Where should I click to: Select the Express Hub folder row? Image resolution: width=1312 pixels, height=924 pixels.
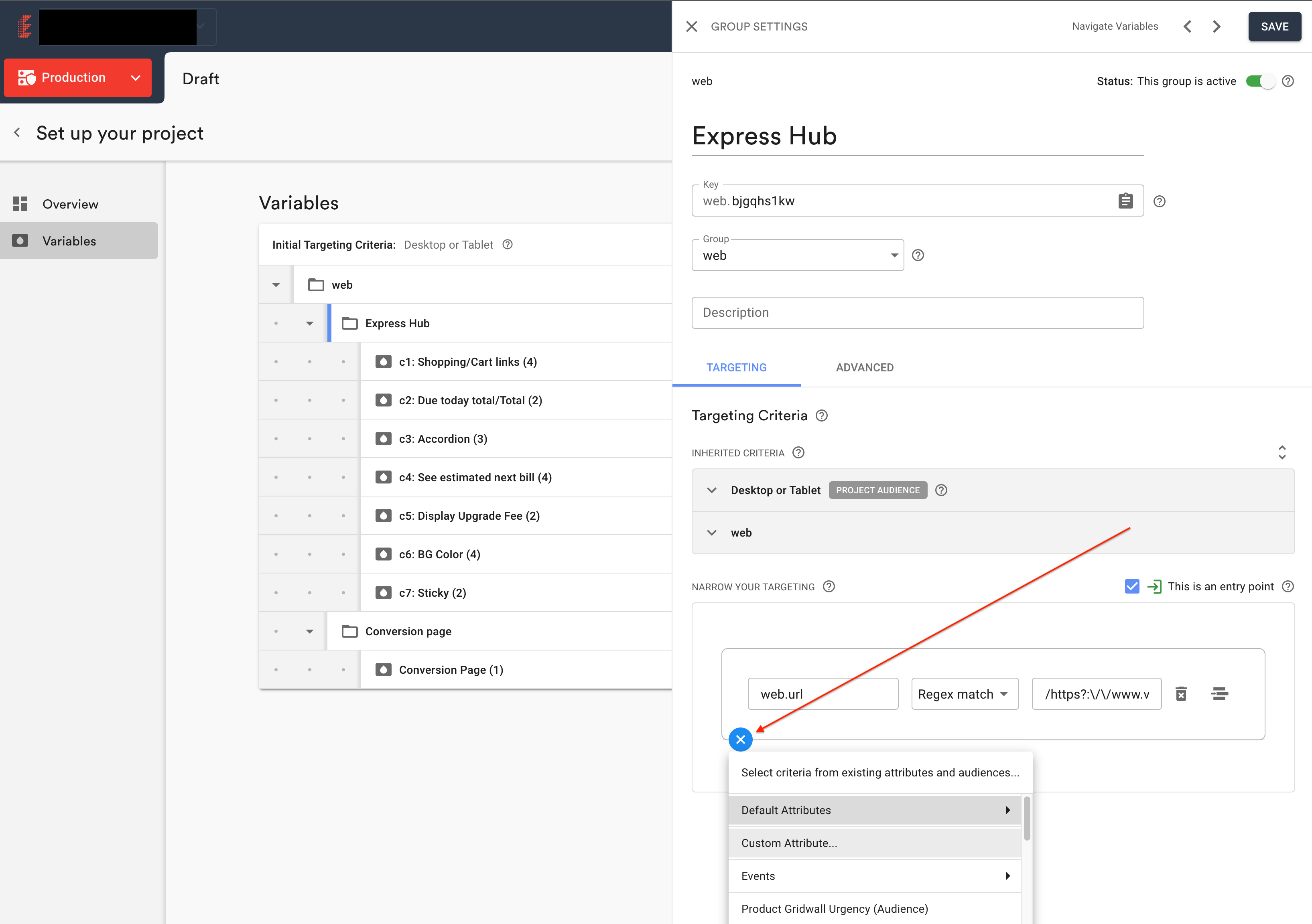[501, 323]
